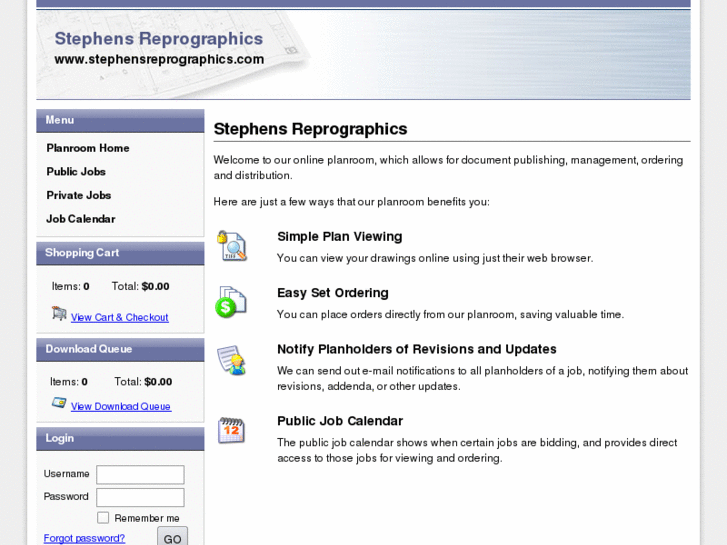Click Public Job Calendar heading
727x545 pixels.
340,421
